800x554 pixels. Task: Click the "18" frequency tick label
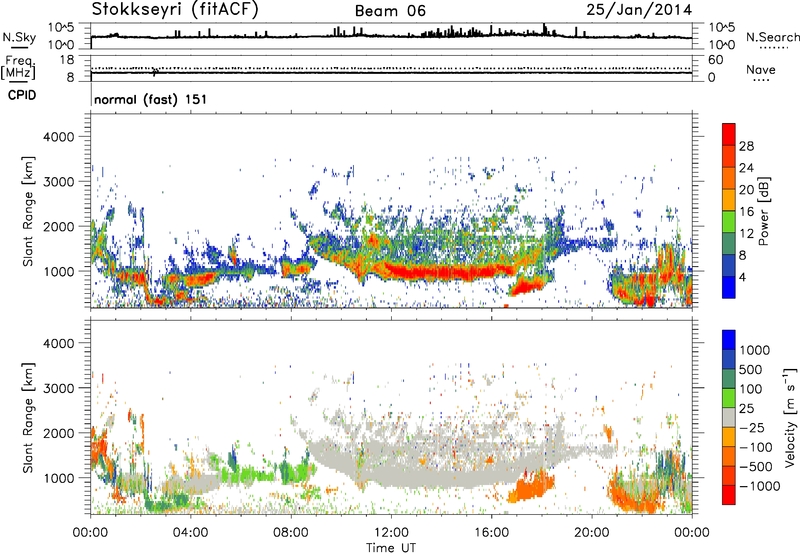(66, 60)
